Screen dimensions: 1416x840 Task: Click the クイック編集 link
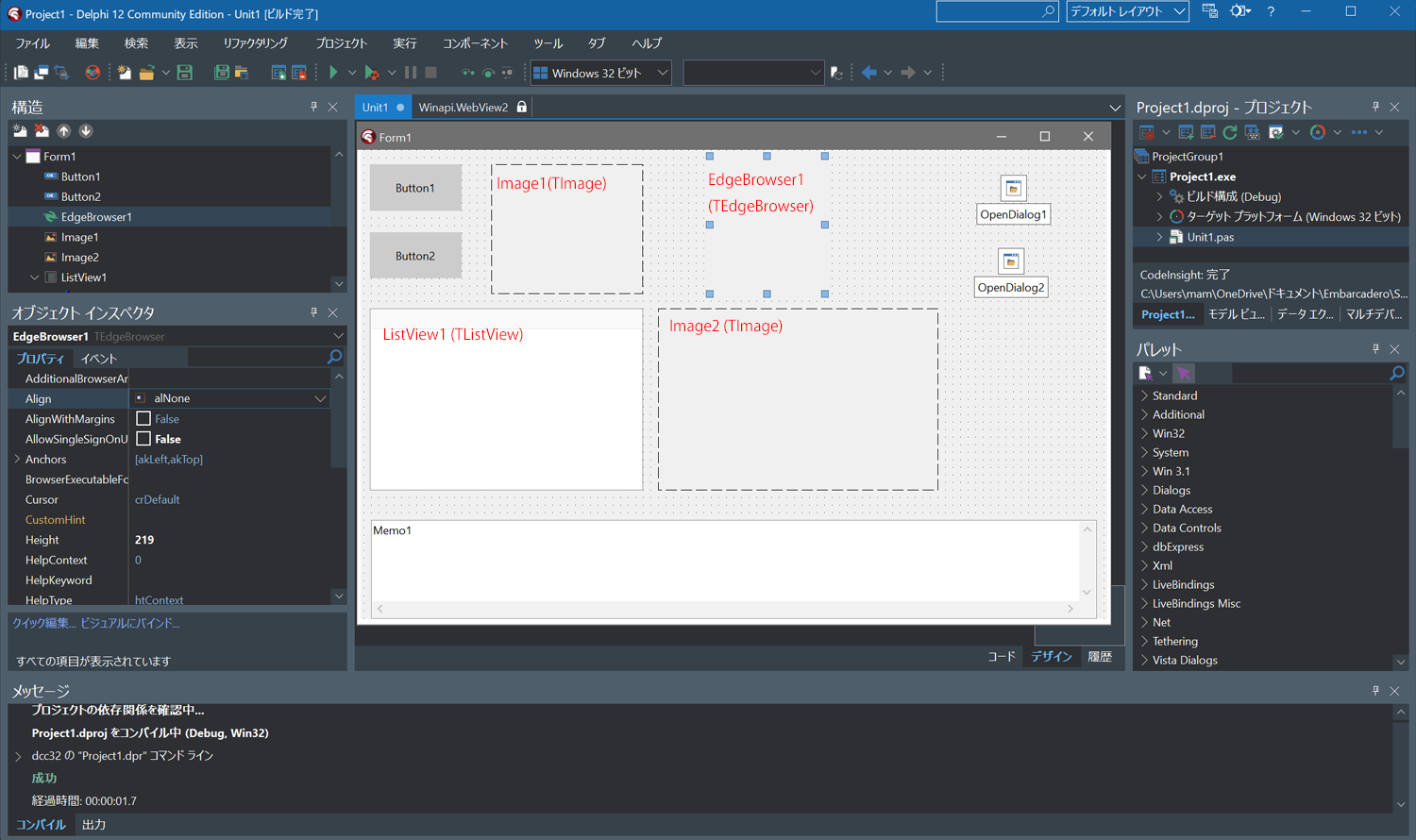(42, 623)
